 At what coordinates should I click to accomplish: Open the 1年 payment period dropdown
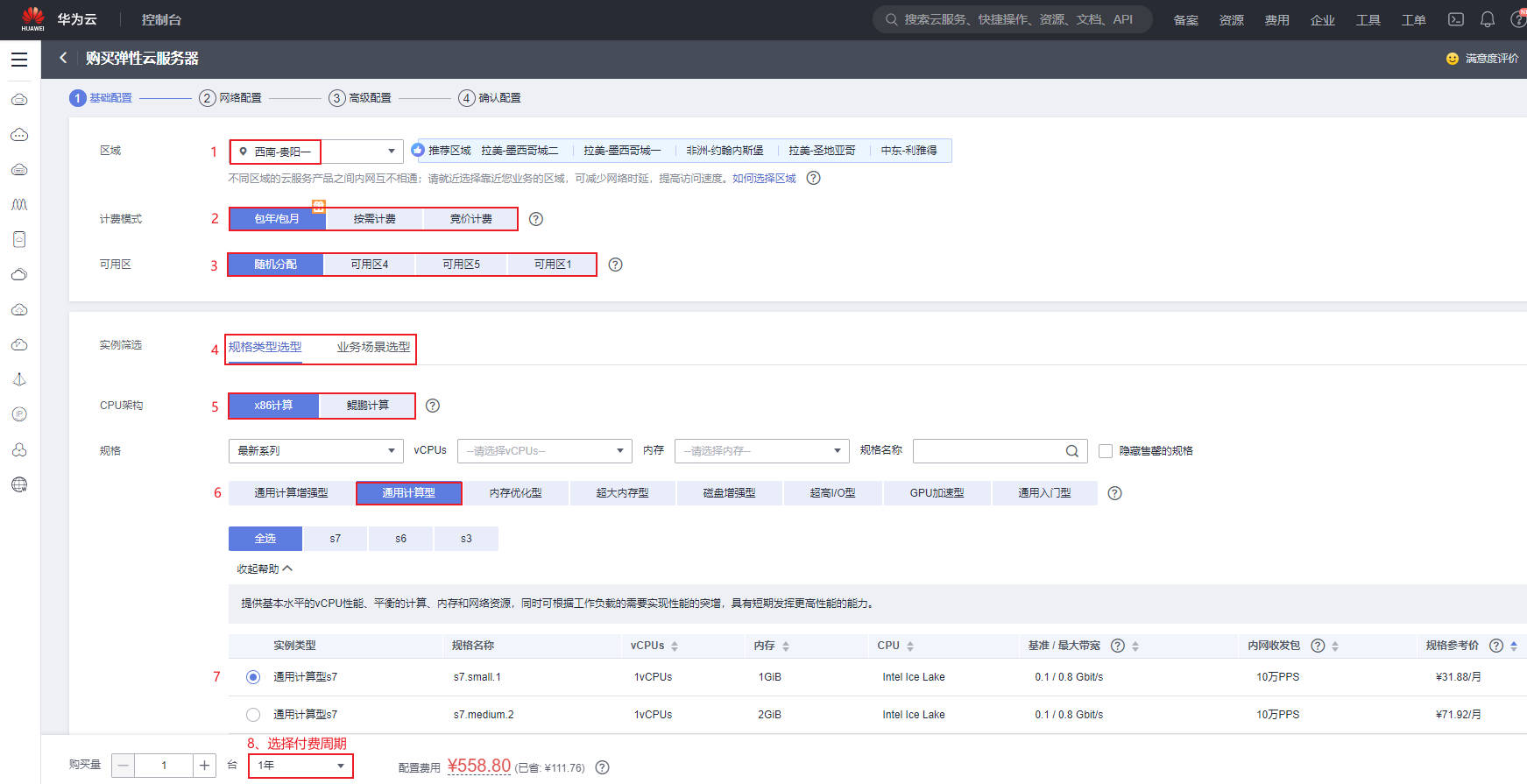300,766
